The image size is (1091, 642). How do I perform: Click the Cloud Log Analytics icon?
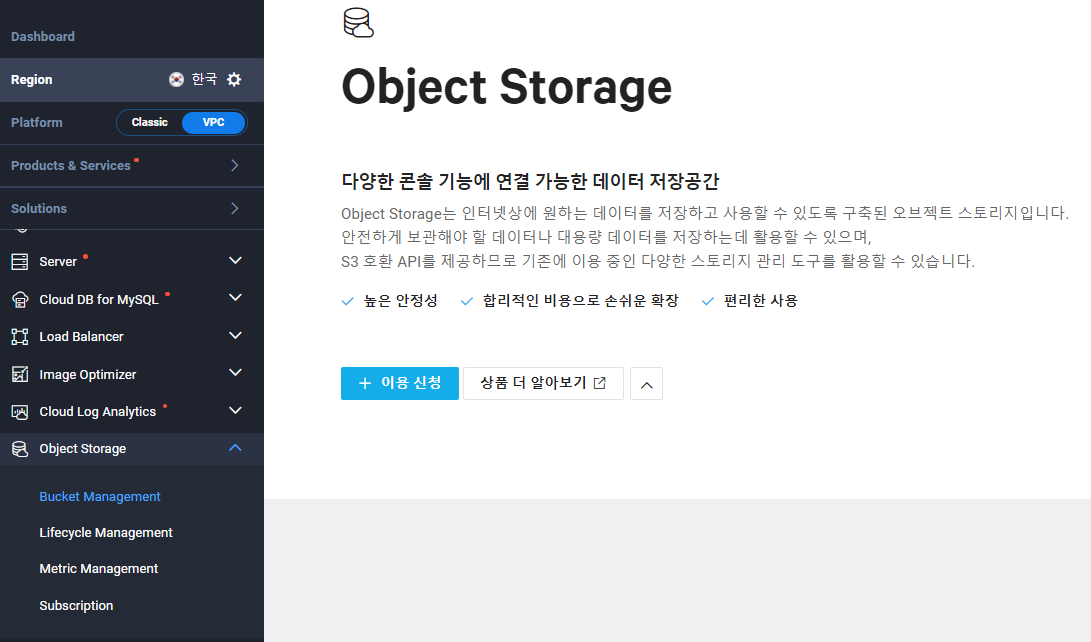pyautogui.click(x=19, y=412)
